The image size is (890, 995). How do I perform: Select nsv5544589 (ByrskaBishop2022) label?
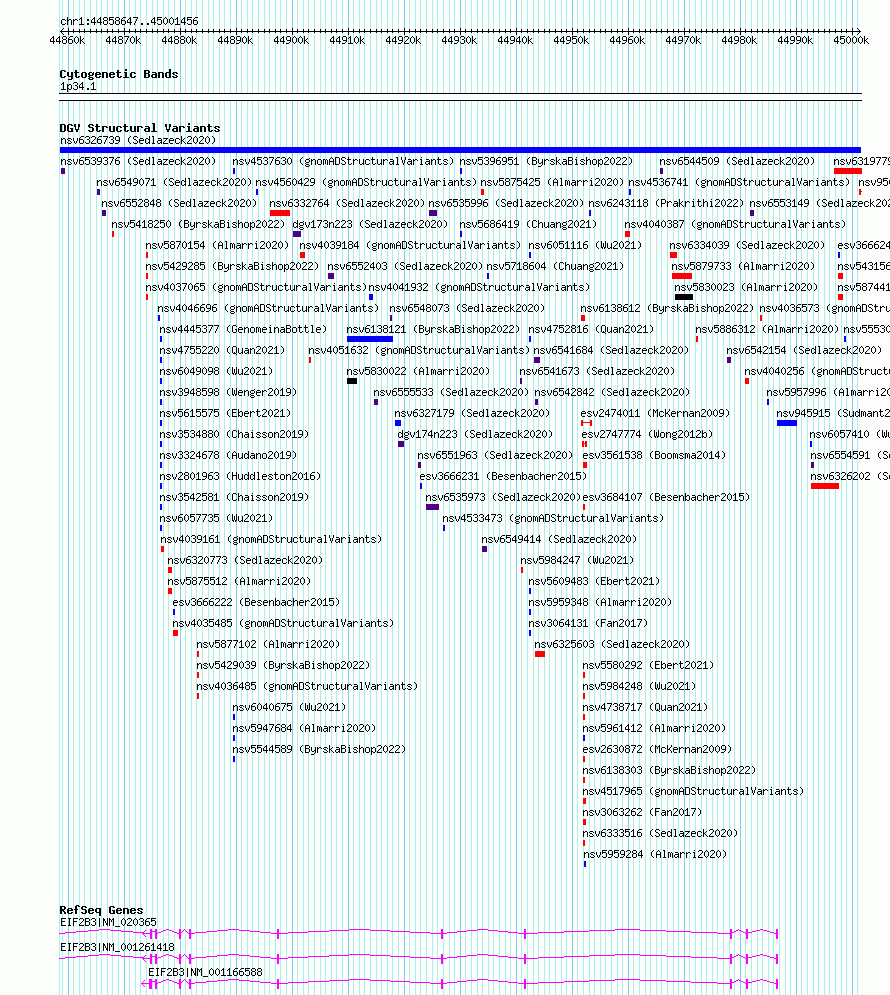319,749
